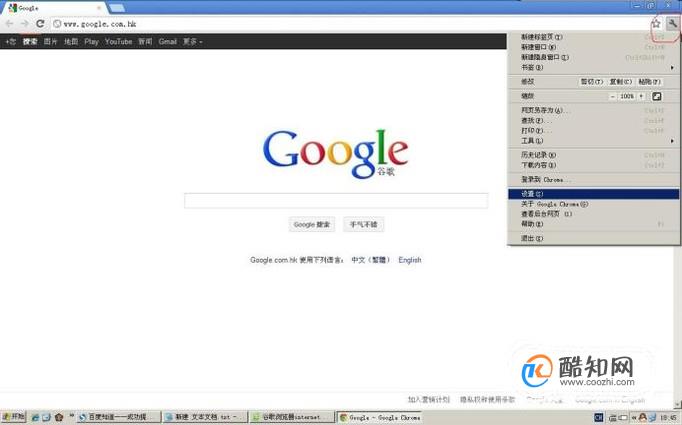The width and height of the screenshot is (682, 425).
Task: Open YouTube in the Google top bar
Action: tap(118, 41)
